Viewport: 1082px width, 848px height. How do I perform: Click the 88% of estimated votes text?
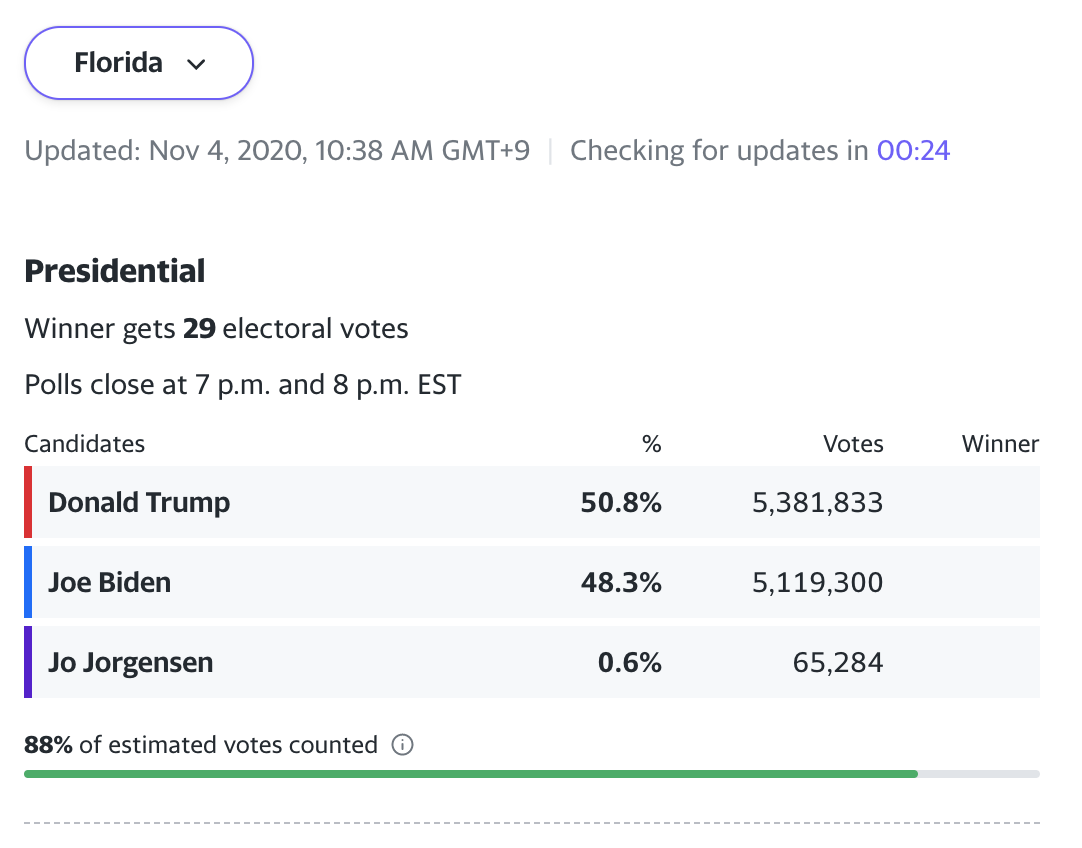pos(201,745)
